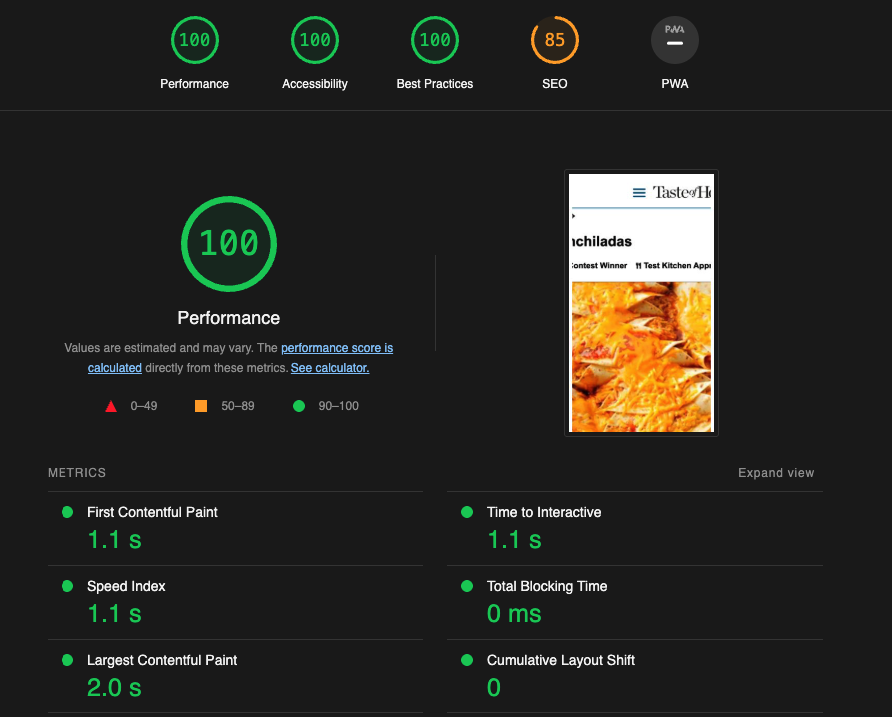Open the Accessibility score gauge

pyautogui.click(x=315, y=40)
